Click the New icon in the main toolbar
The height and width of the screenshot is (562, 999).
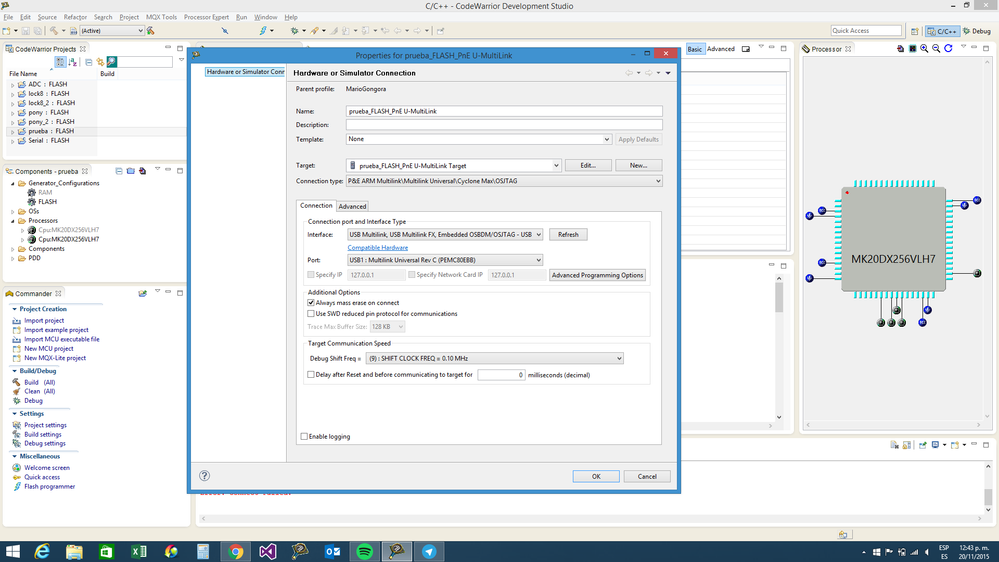coord(7,31)
